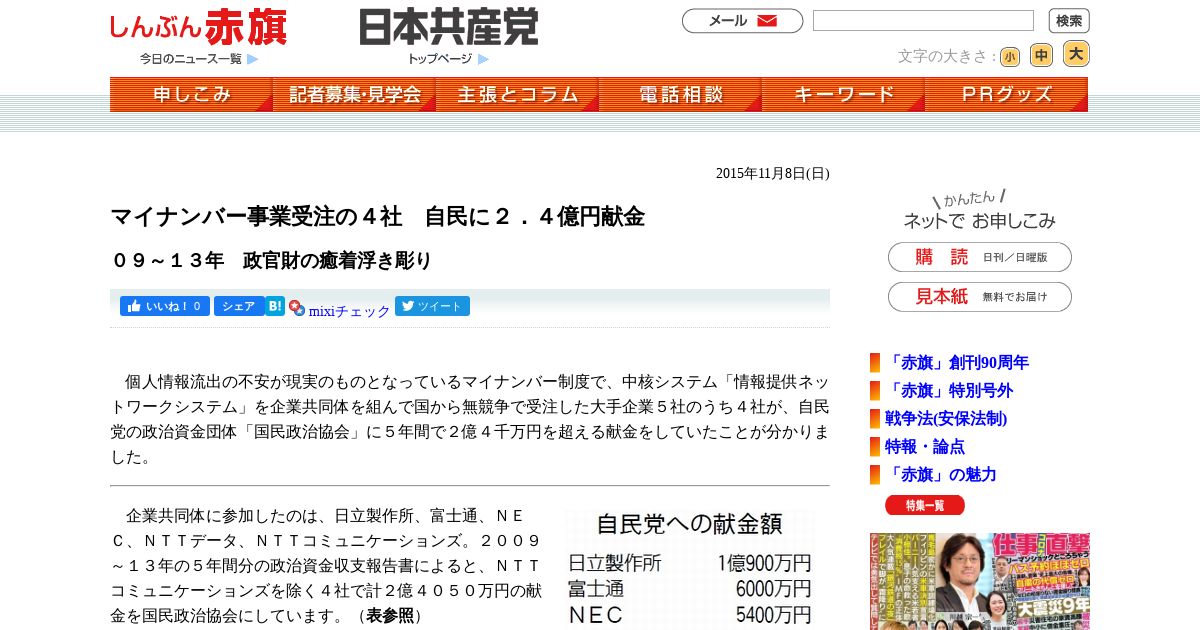Open 特報・論点 link
This screenshot has height=630, width=1200.
[x=925, y=447]
